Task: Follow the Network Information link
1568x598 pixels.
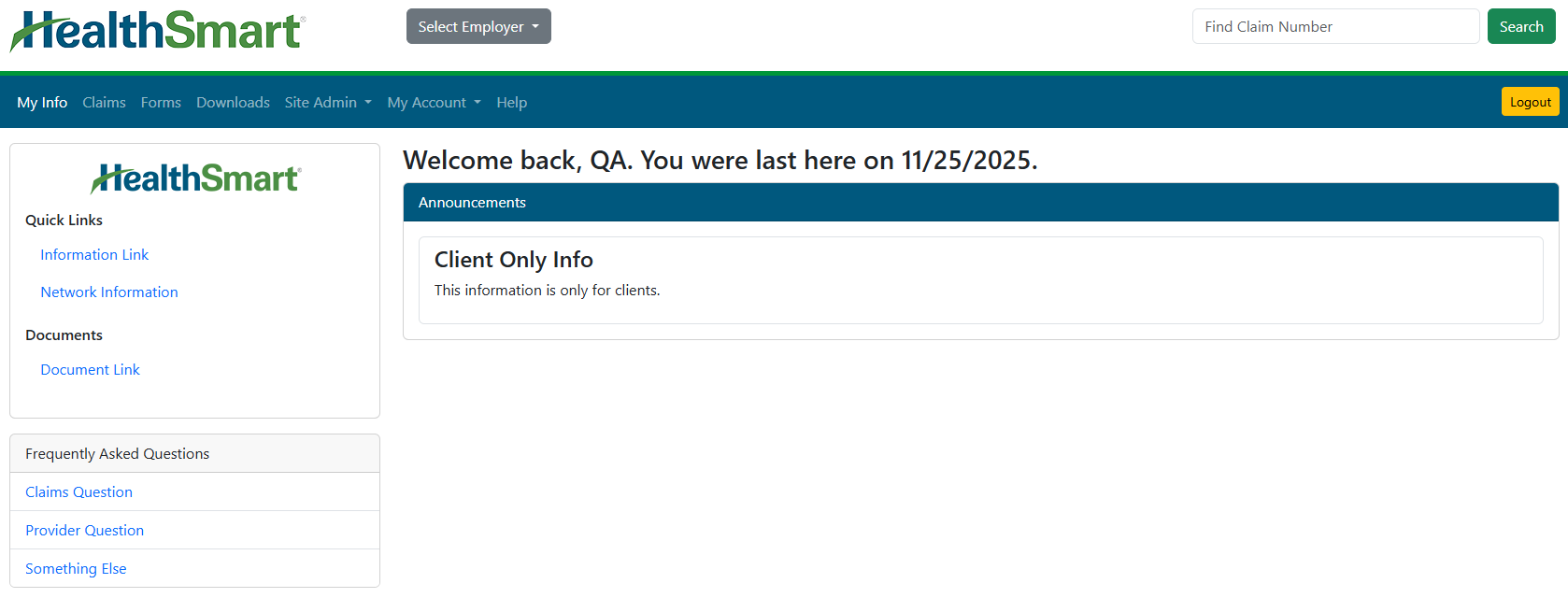Action: click(x=109, y=292)
